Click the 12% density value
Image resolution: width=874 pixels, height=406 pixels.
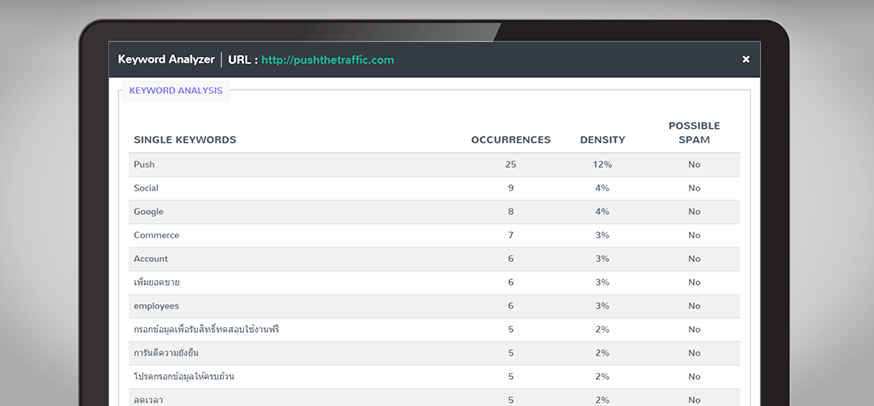click(x=602, y=164)
